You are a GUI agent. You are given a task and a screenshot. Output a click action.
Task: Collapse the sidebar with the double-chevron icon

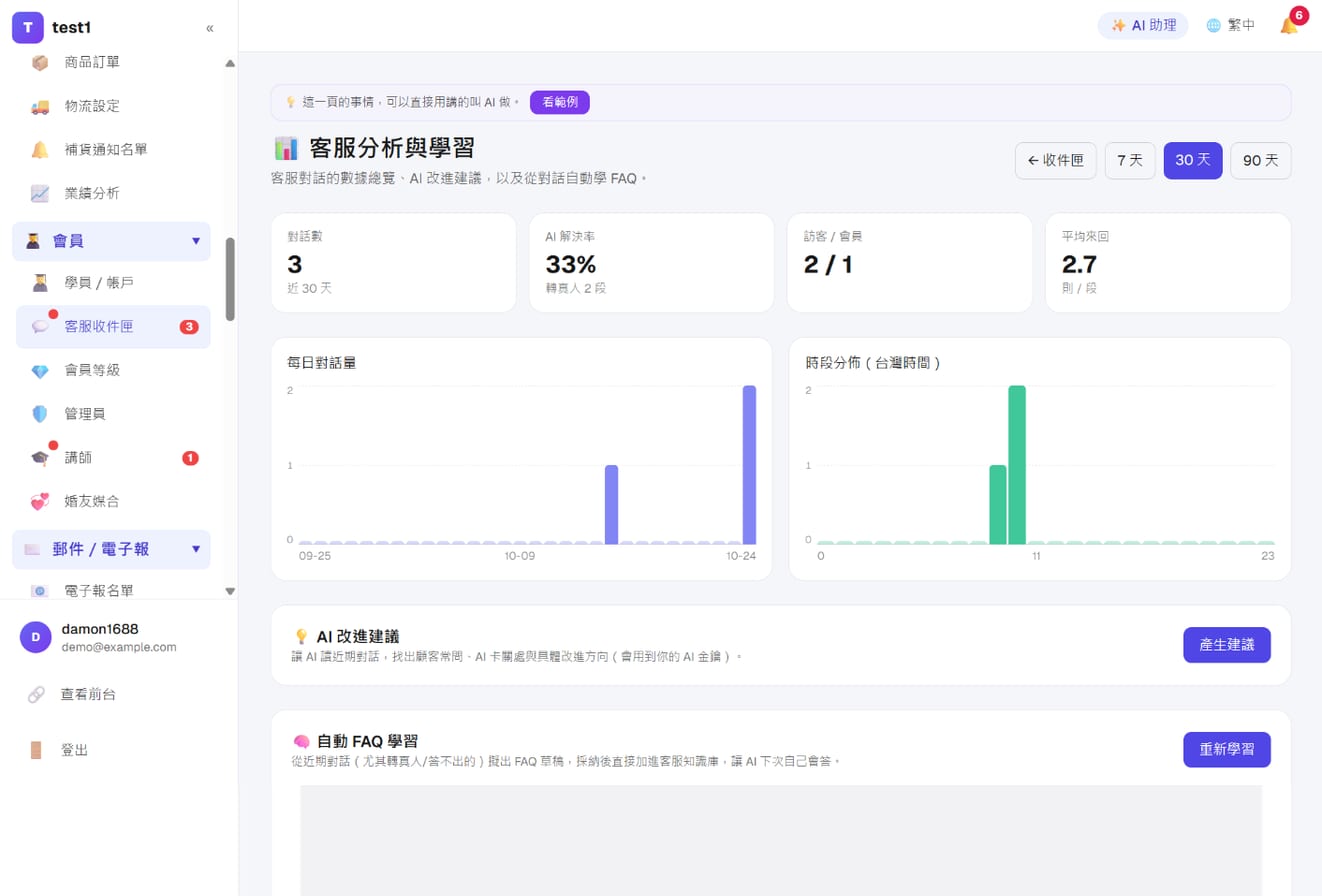pos(210,28)
